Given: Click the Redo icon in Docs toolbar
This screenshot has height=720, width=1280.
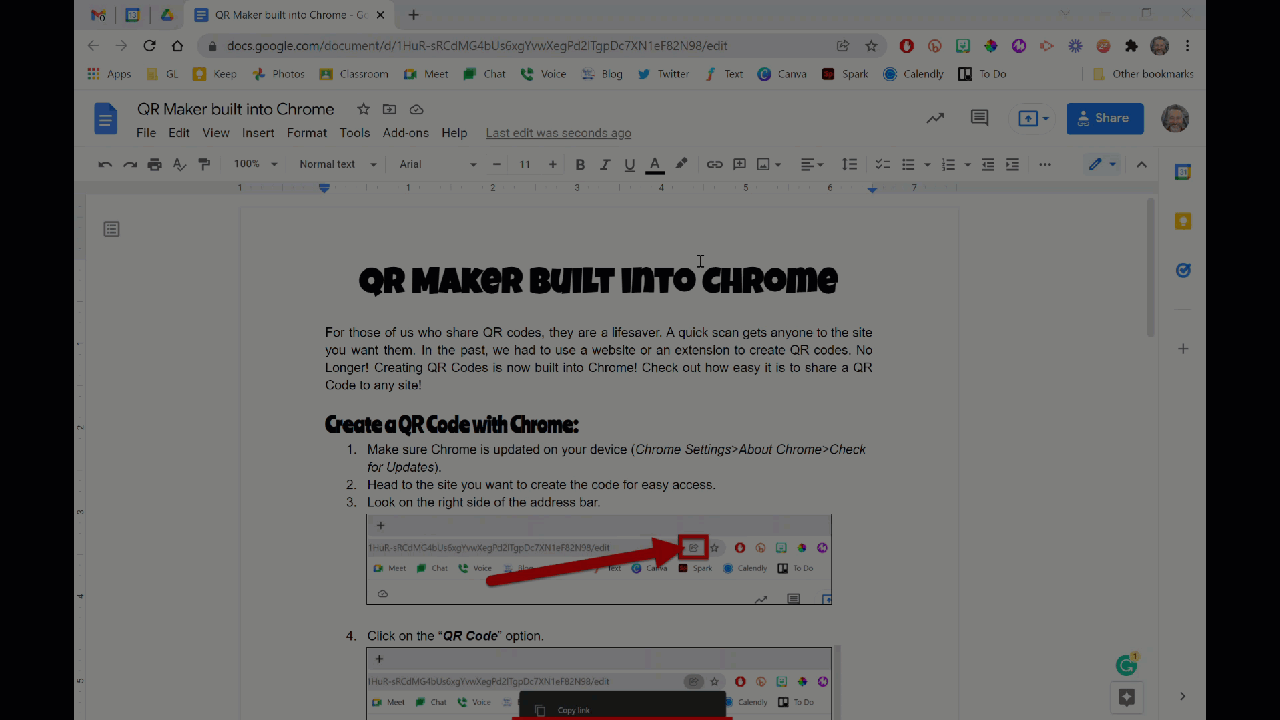Looking at the screenshot, I should (130, 164).
